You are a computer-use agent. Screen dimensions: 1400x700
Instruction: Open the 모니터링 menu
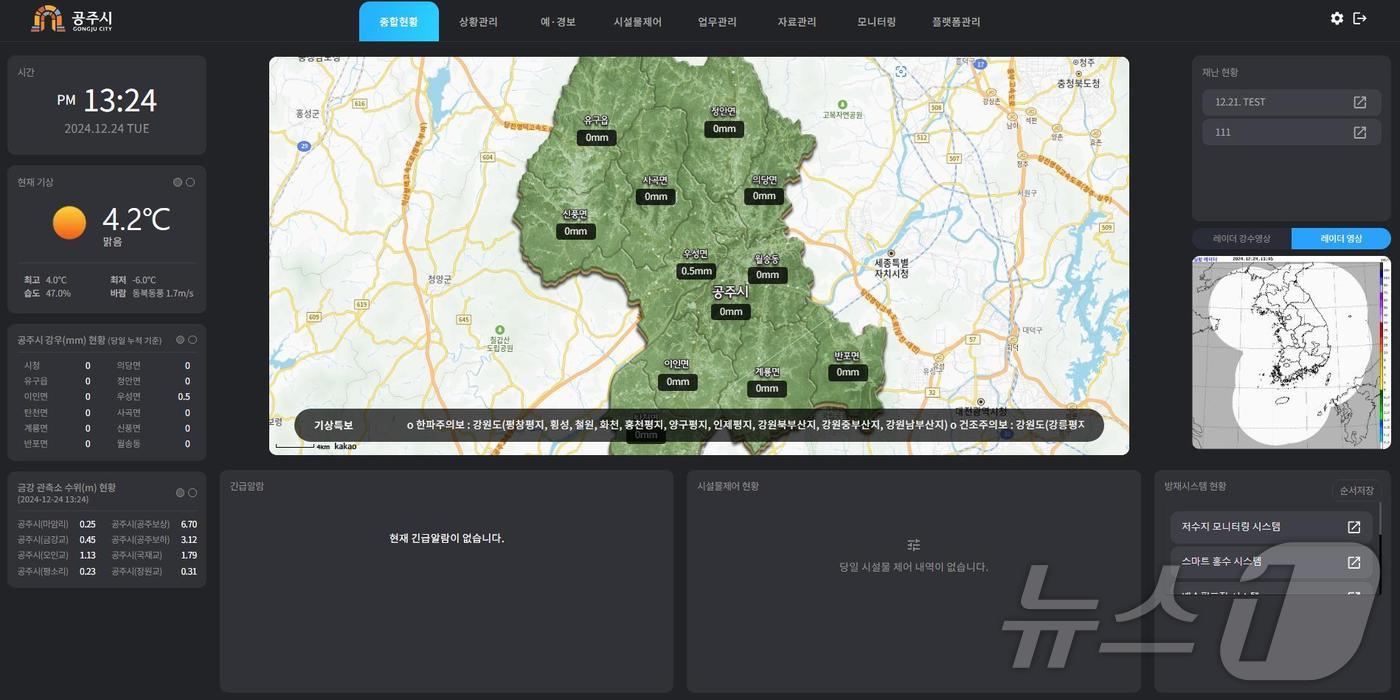pos(876,22)
